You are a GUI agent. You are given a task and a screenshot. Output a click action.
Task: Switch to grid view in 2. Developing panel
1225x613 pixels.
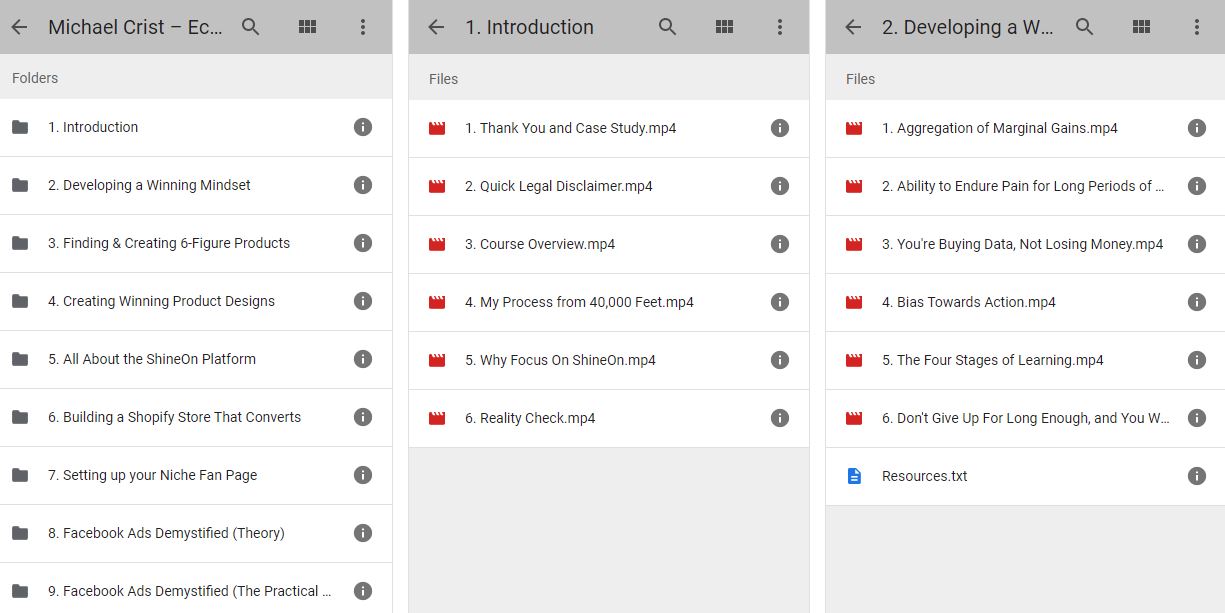(x=1141, y=27)
